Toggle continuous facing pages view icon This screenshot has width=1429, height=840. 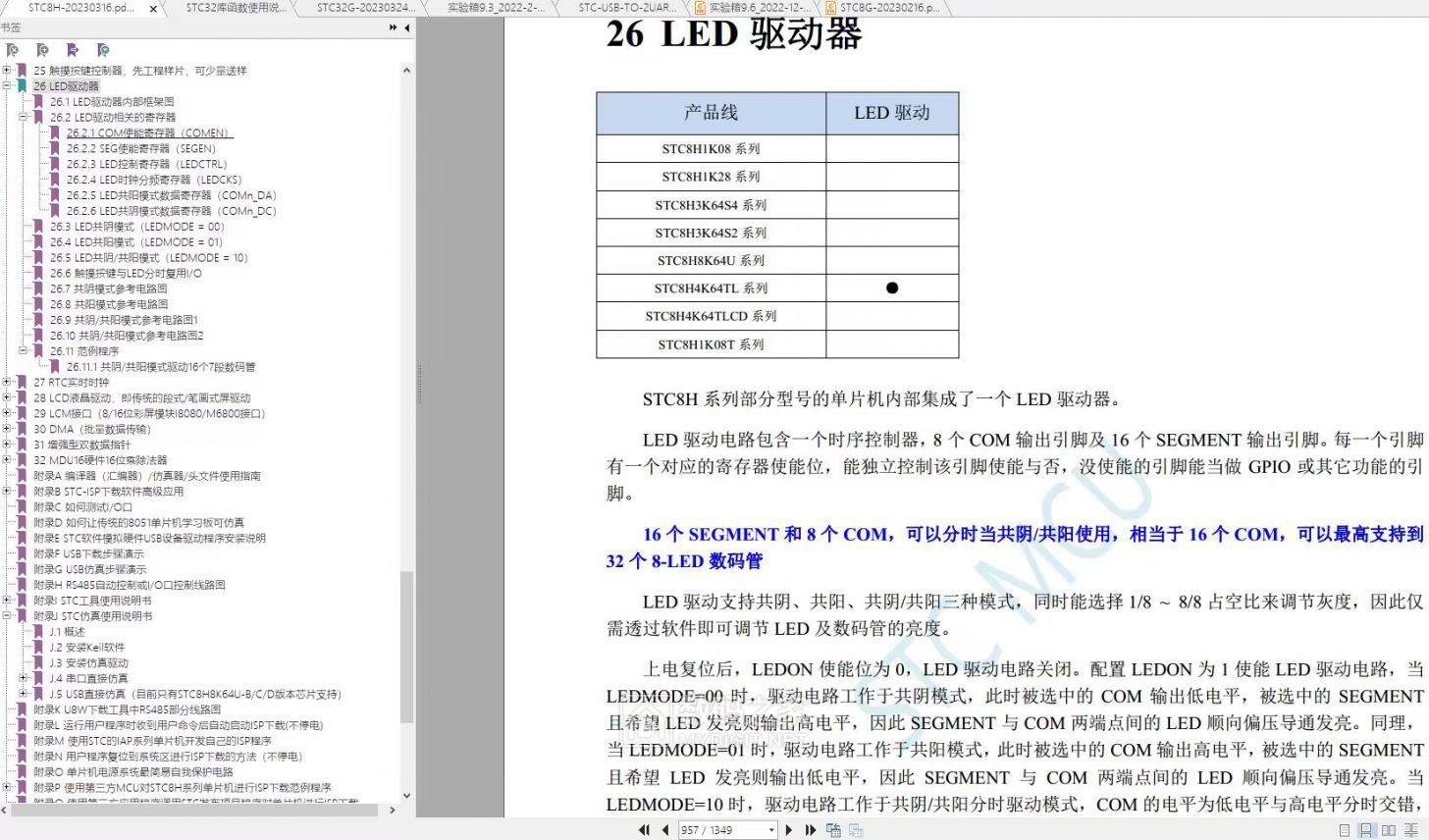(x=1411, y=830)
